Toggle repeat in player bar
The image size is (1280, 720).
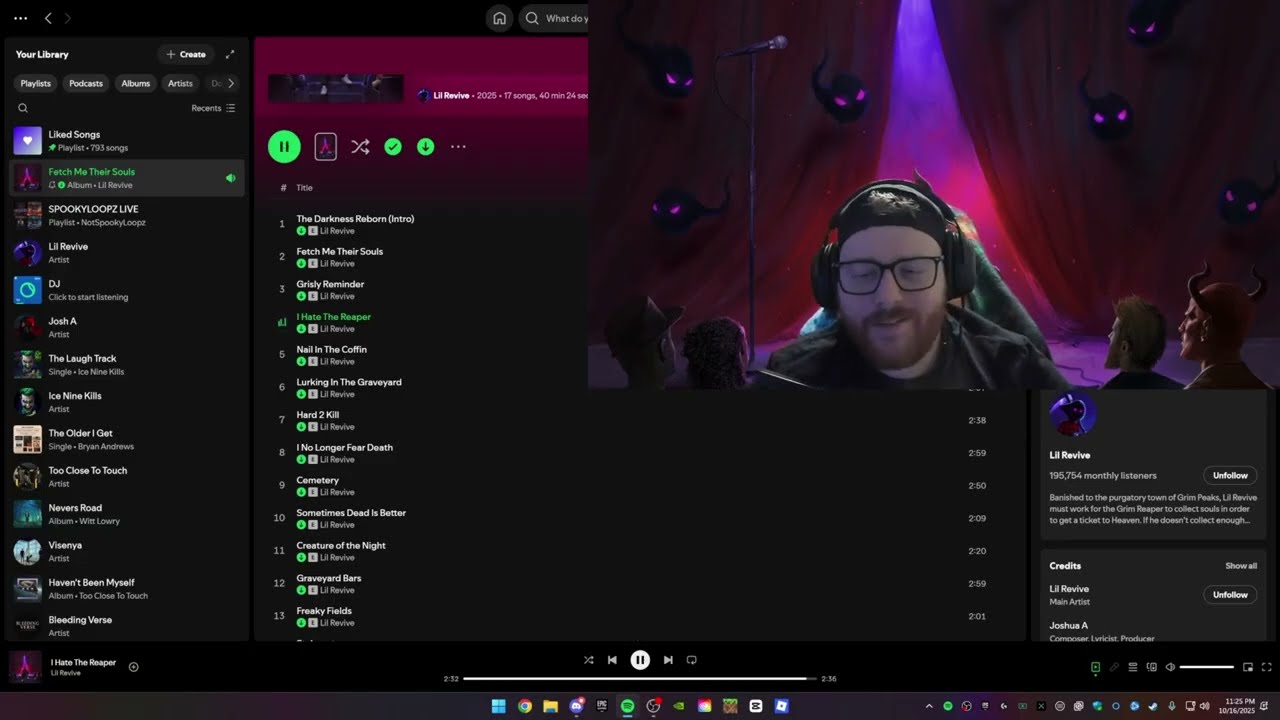(691, 660)
